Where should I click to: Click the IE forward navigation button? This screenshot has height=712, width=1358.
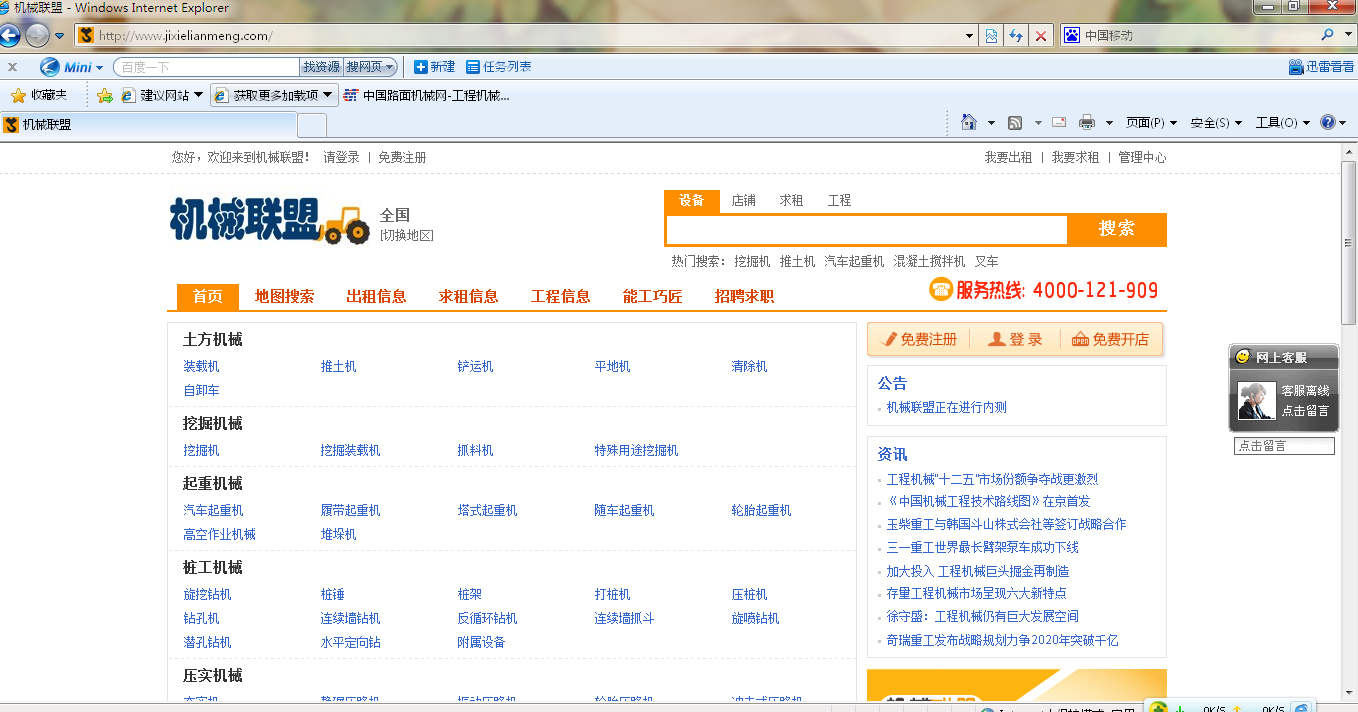[x=37, y=36]
